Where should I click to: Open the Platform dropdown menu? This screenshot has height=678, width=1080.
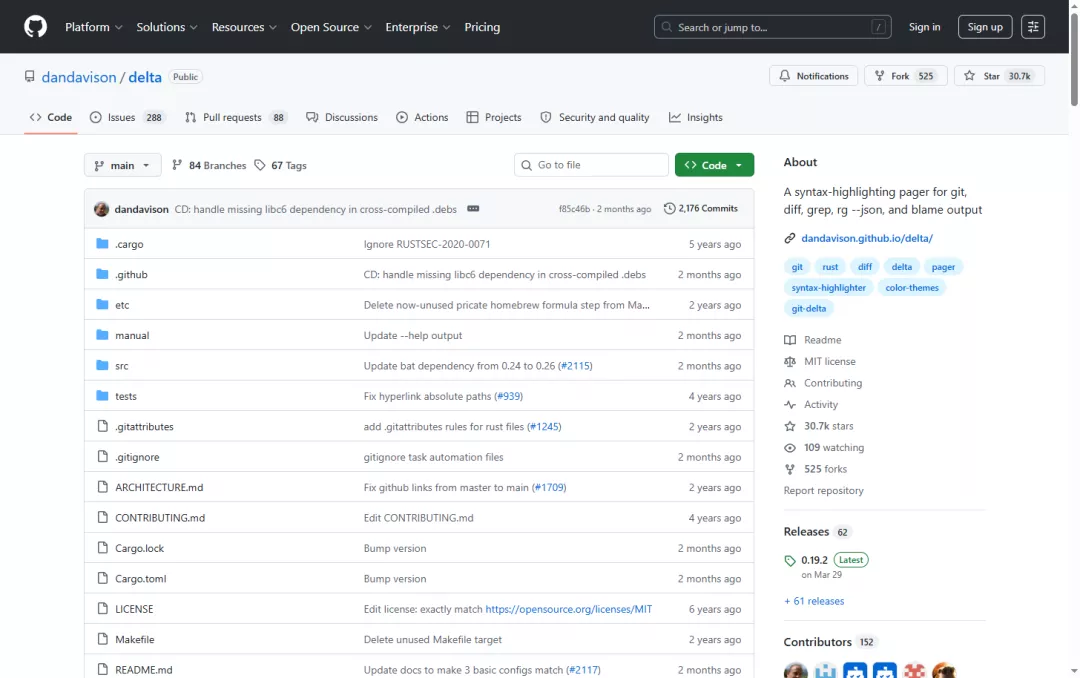pos(94,27)
